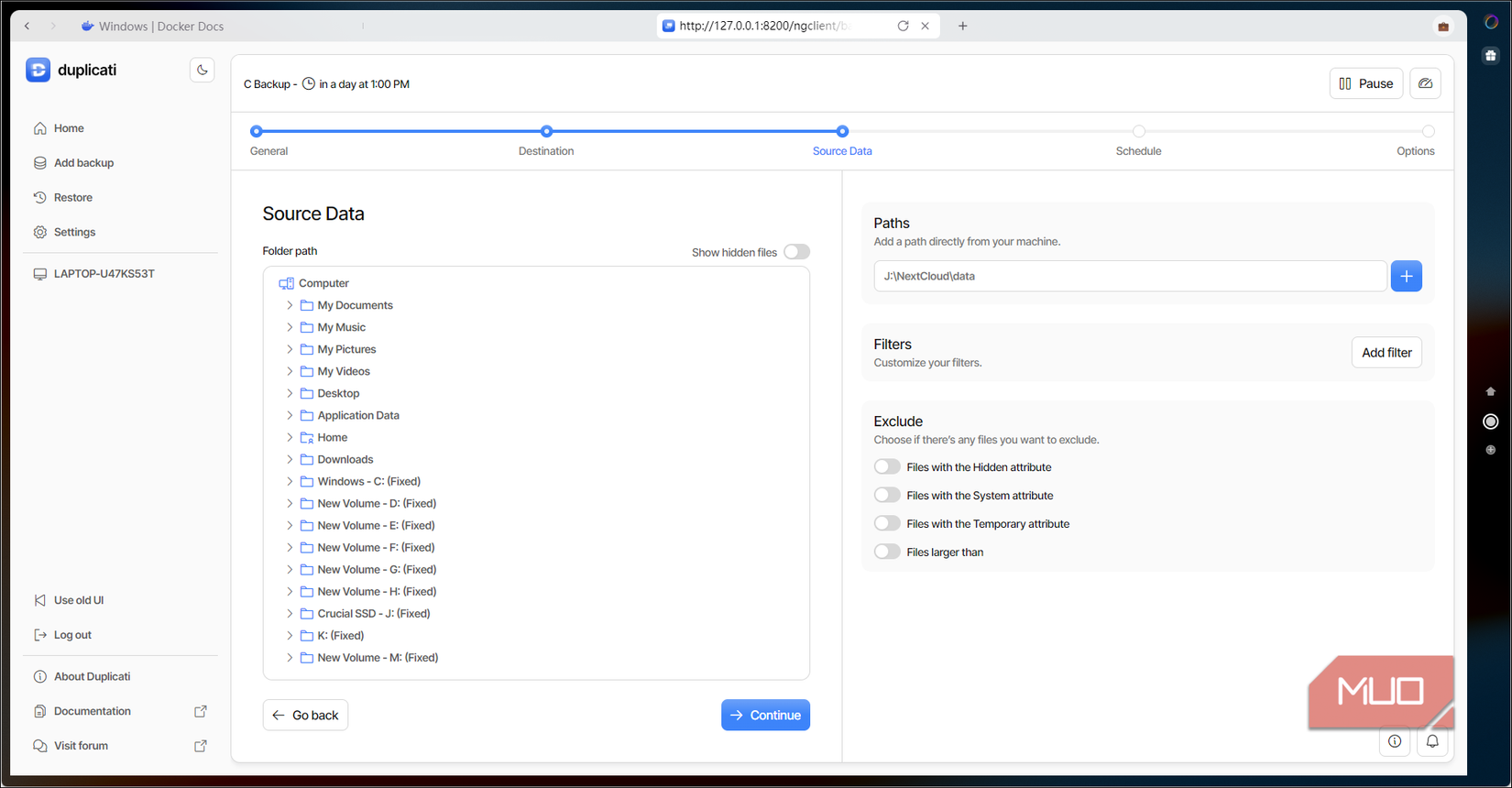The width and height of the screenshot is (1512, 788).
Task: Click the path input containing J:\NextCloud\data
Action: [1130, 276]
